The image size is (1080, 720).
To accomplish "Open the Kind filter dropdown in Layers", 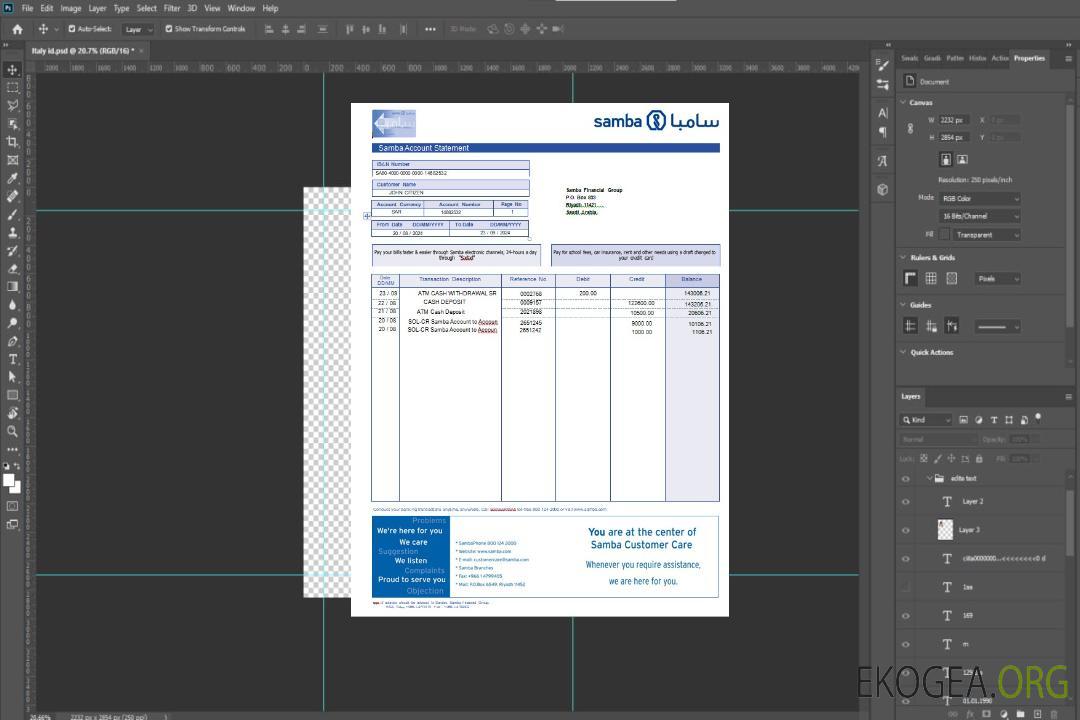I will (x=926, y=420).
